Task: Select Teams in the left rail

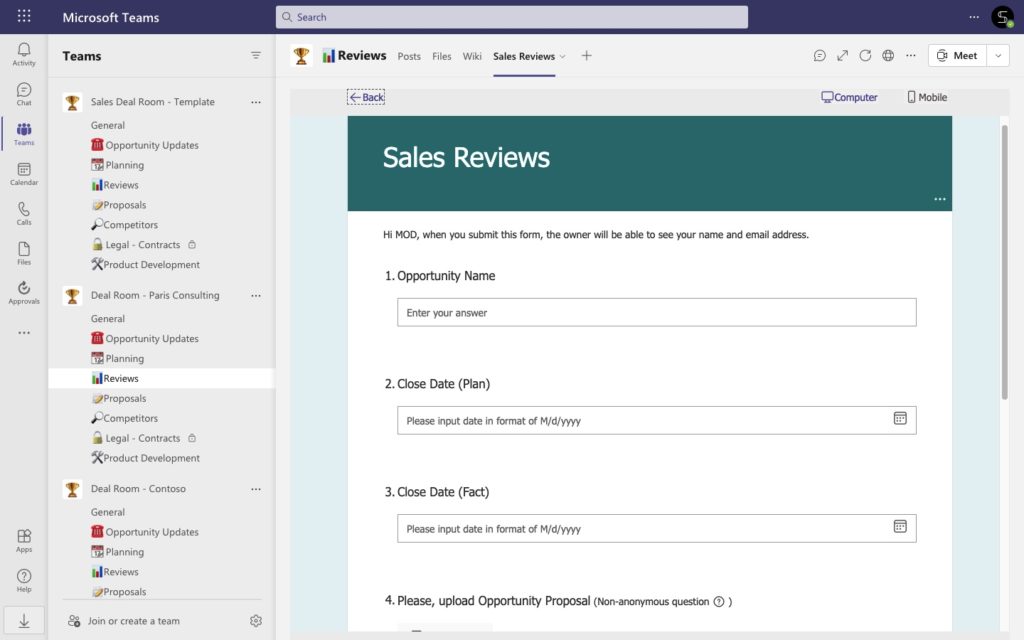Action: (24, 134)
